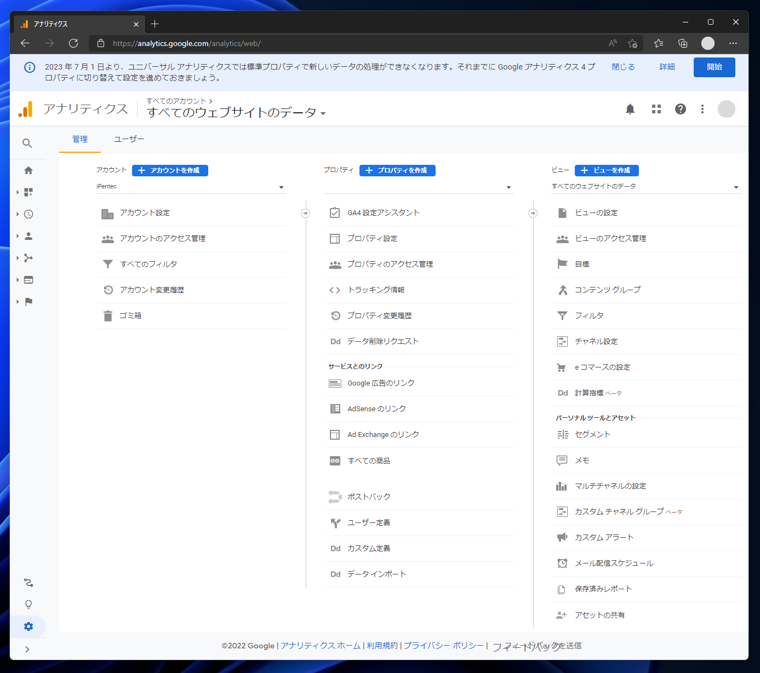Open browser Collections icon
The width and height of the screenshot is (760, 673).
pos(683,43)
